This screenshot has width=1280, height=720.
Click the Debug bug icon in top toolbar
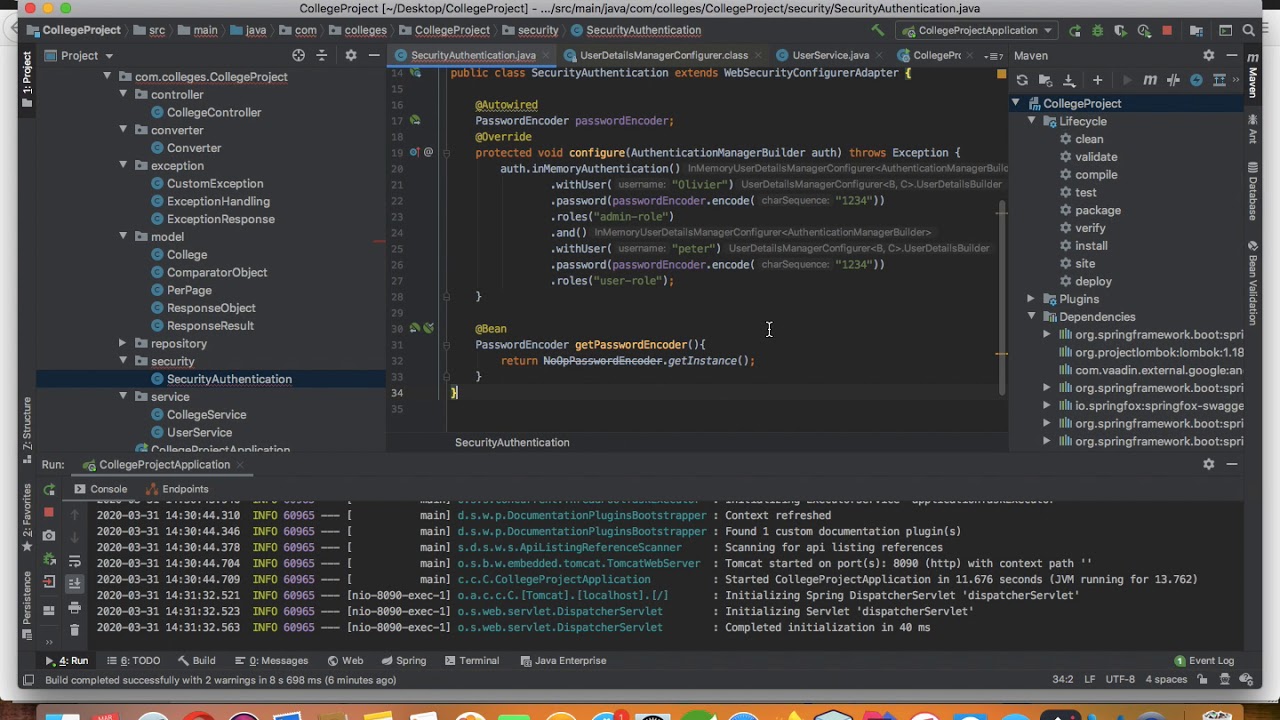(x=1097, y=31)
